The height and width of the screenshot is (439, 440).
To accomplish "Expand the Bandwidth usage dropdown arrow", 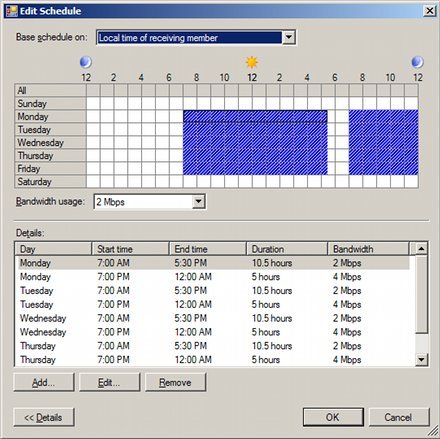I will click(198, 201).
